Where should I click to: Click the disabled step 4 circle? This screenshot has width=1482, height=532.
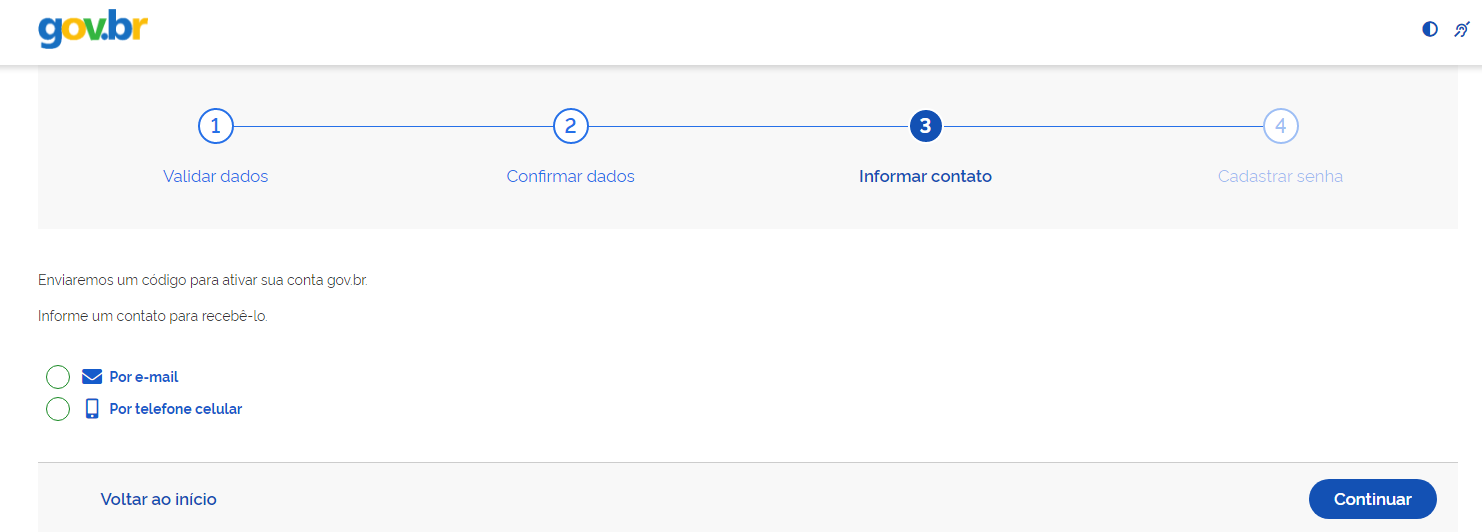click(1280, 126)
